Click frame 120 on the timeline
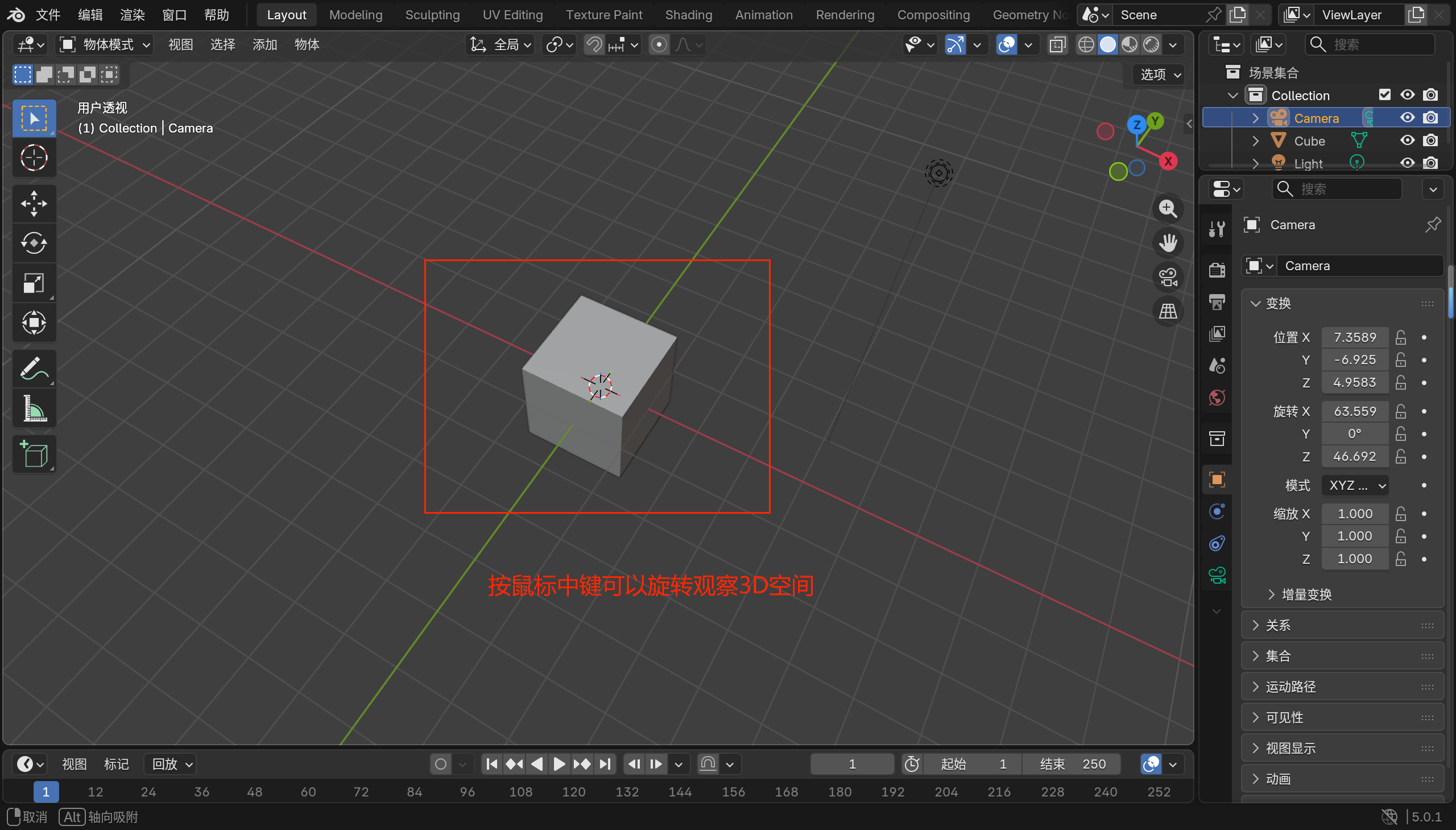Screen dimensions: 1456x830 point(573,792)
